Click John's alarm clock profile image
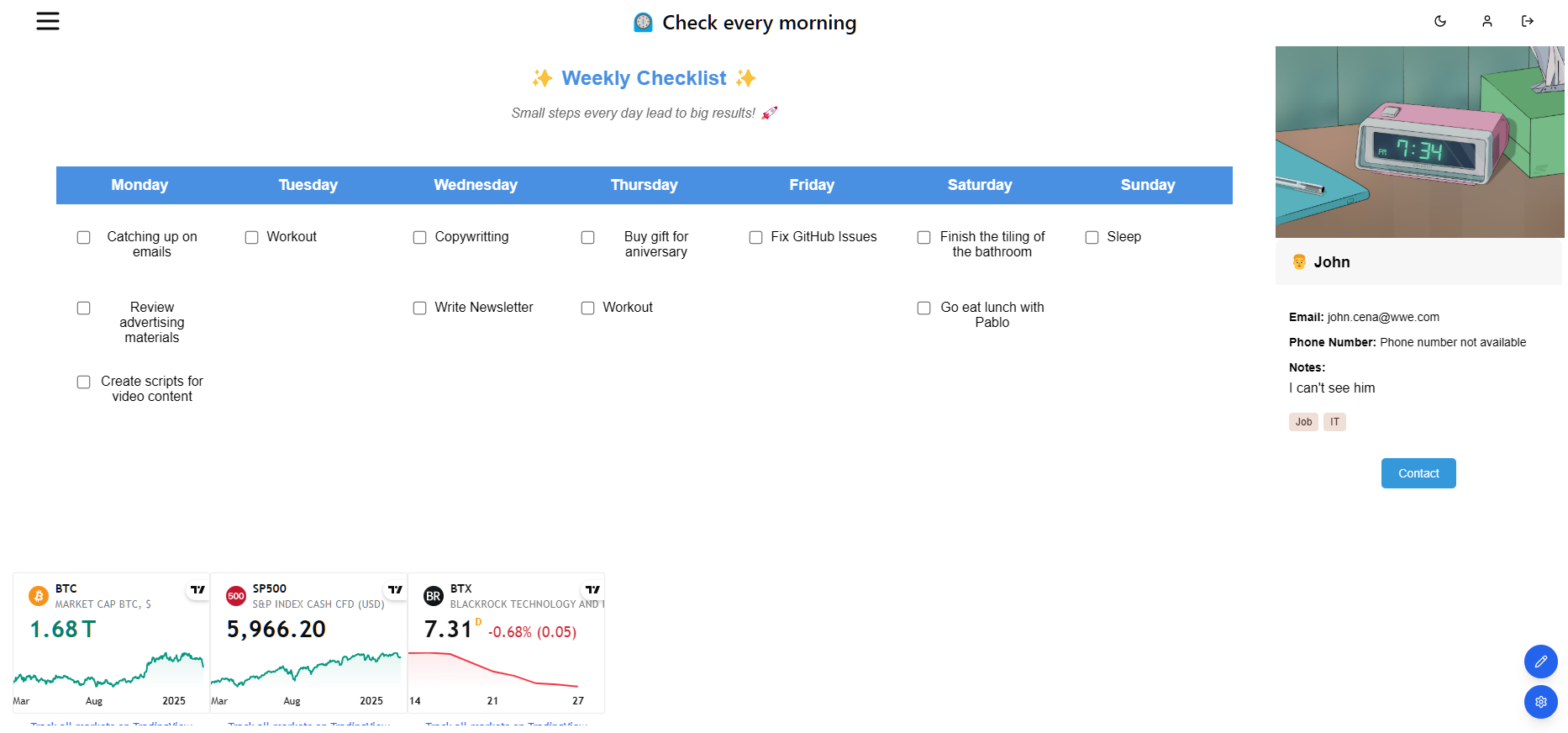The image size is (1568, 733). click(1418, 141)
